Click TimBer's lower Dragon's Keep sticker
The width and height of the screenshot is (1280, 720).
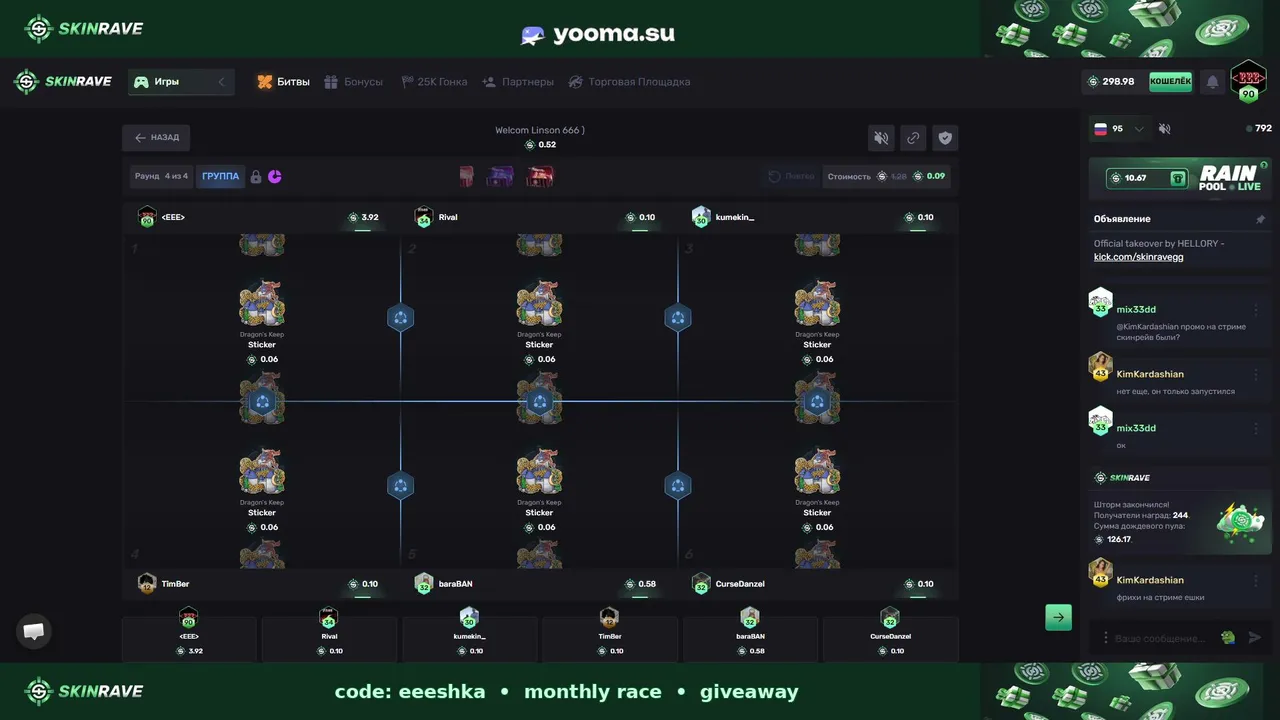[262, 473]
